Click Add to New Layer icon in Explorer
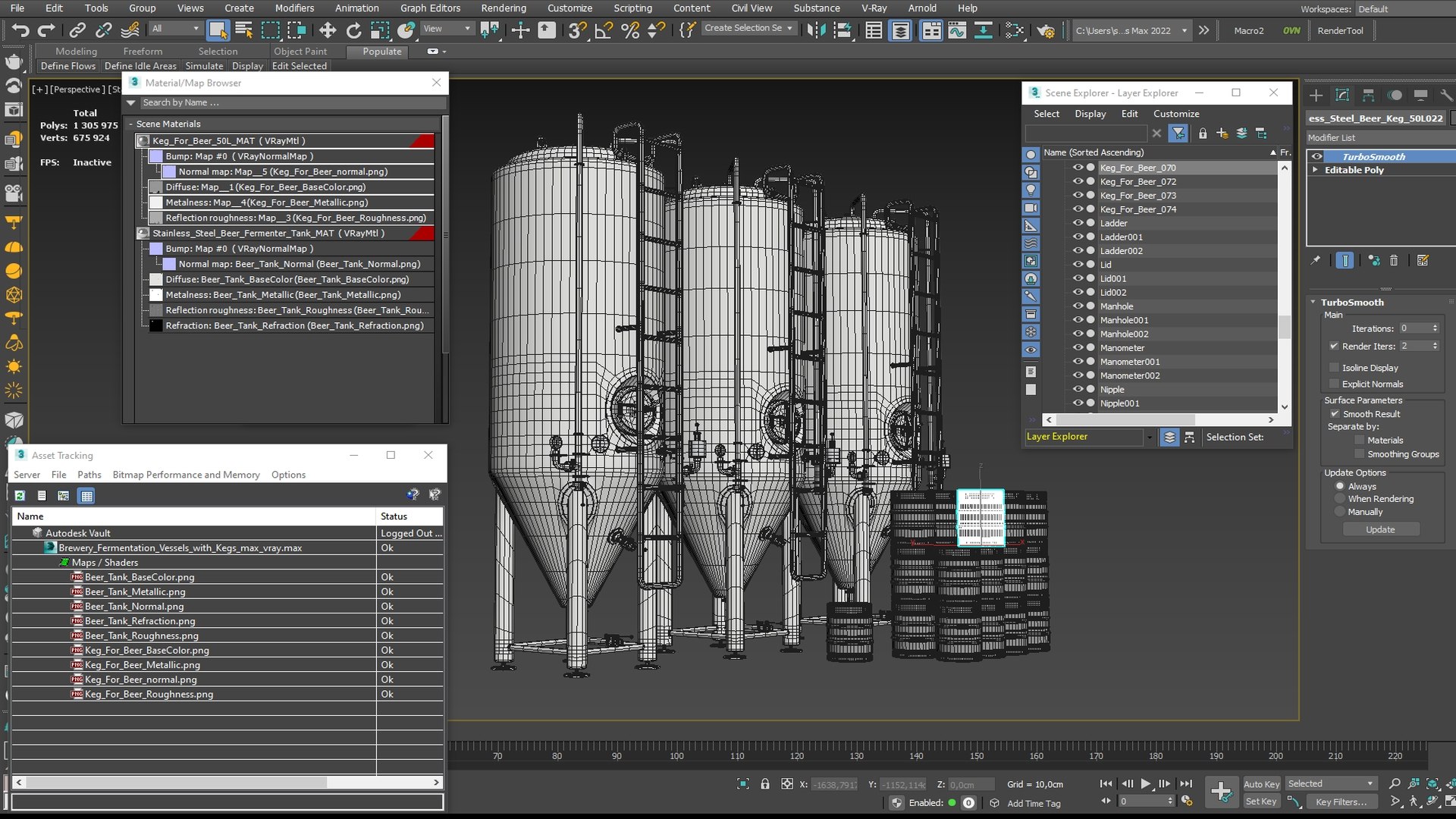This screenshot has width=1456, height=819. [x=1222, y=133]
